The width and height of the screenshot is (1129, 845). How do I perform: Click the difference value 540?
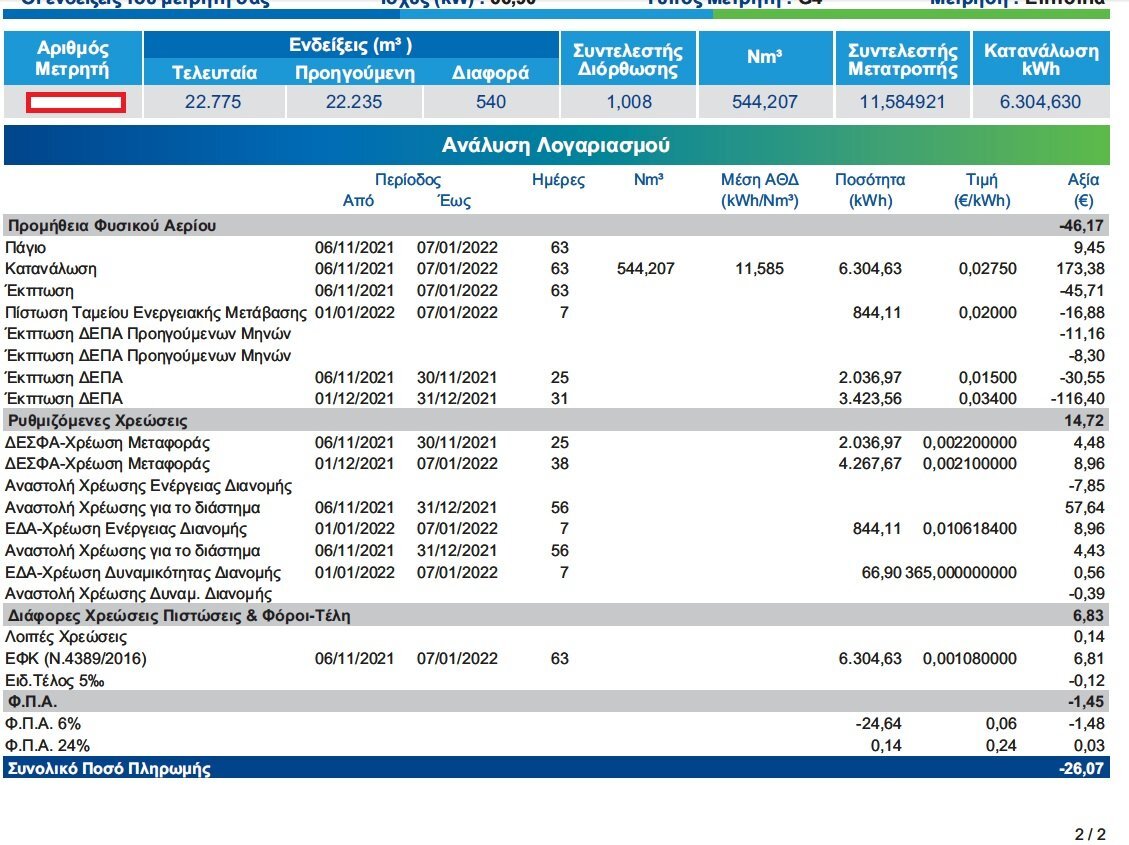(490, 101)
